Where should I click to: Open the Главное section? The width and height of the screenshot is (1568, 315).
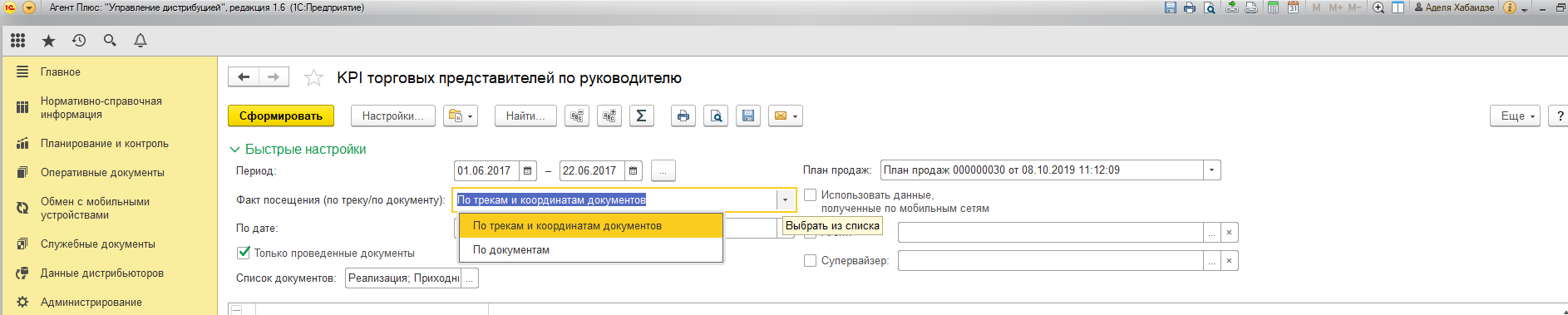tap(108, 72)
